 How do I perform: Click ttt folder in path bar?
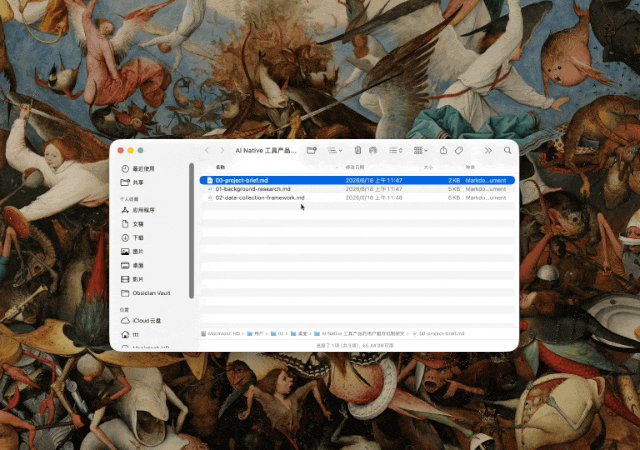[277, 334]
